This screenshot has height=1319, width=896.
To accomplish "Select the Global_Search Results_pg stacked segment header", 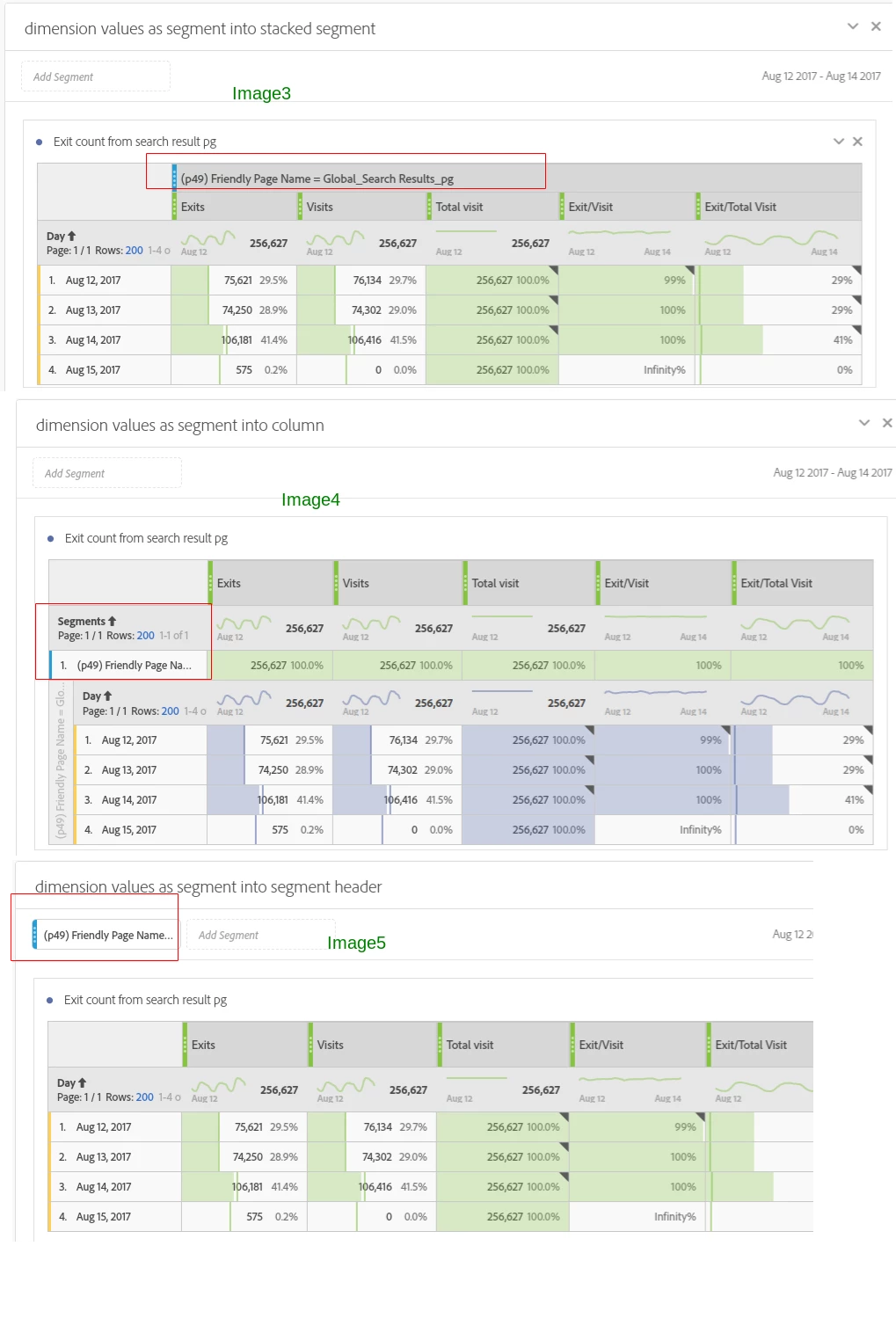I will pyautogui.click(x=517, y=179).
